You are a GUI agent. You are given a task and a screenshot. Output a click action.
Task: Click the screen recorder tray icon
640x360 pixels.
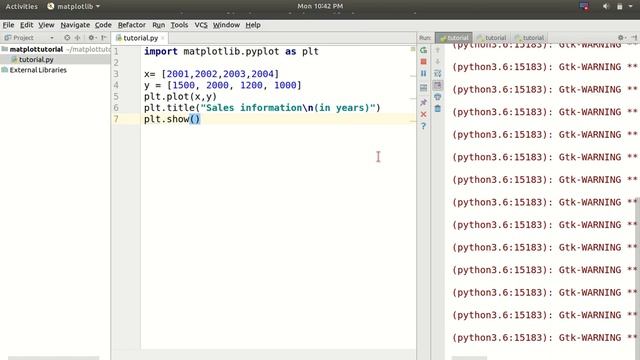(584, 7)
